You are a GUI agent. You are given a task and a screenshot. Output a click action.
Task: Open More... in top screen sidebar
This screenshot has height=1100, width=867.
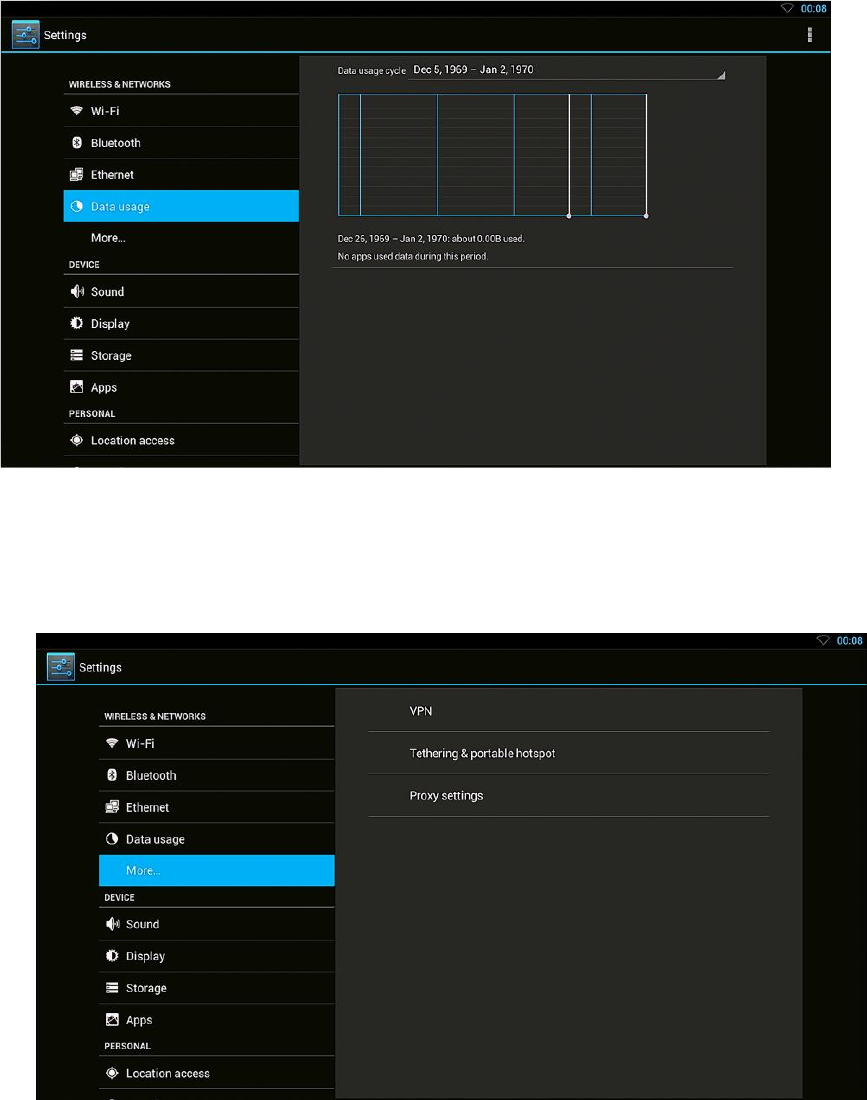(108, 238)
